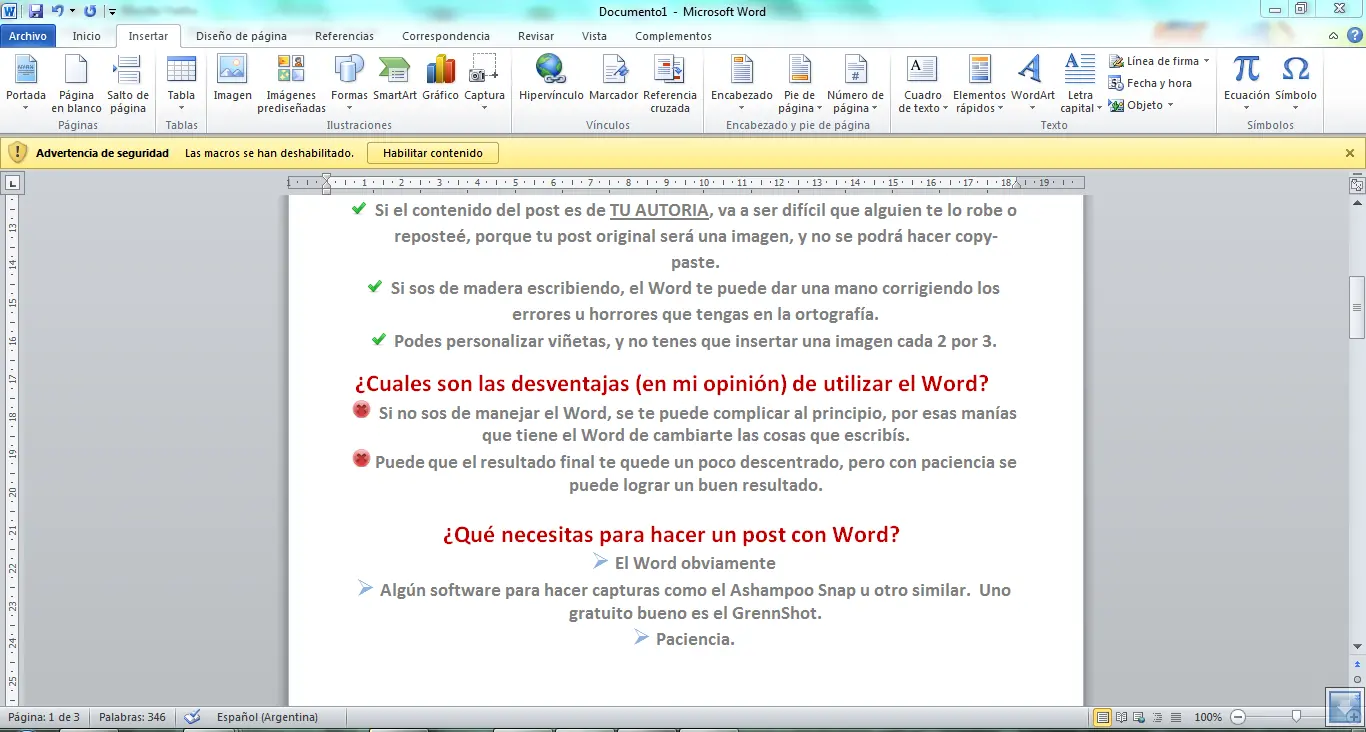Switch to the Vista tab

click(x=594, y=36)
